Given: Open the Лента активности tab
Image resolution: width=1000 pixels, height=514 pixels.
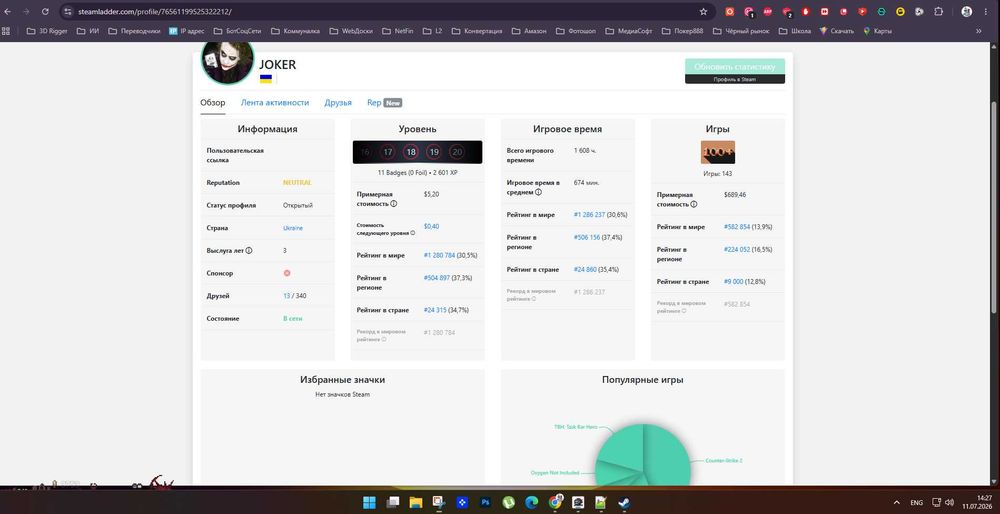Looking at the screenshot, I should pyautogui.click(x=275, y=103).
